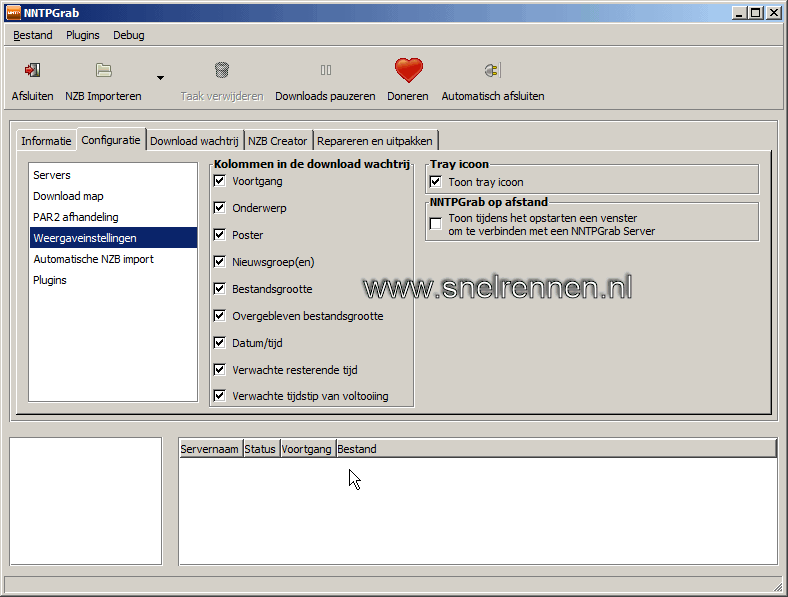Open the Debug menu
788x597 pixels.
[129, 35]
